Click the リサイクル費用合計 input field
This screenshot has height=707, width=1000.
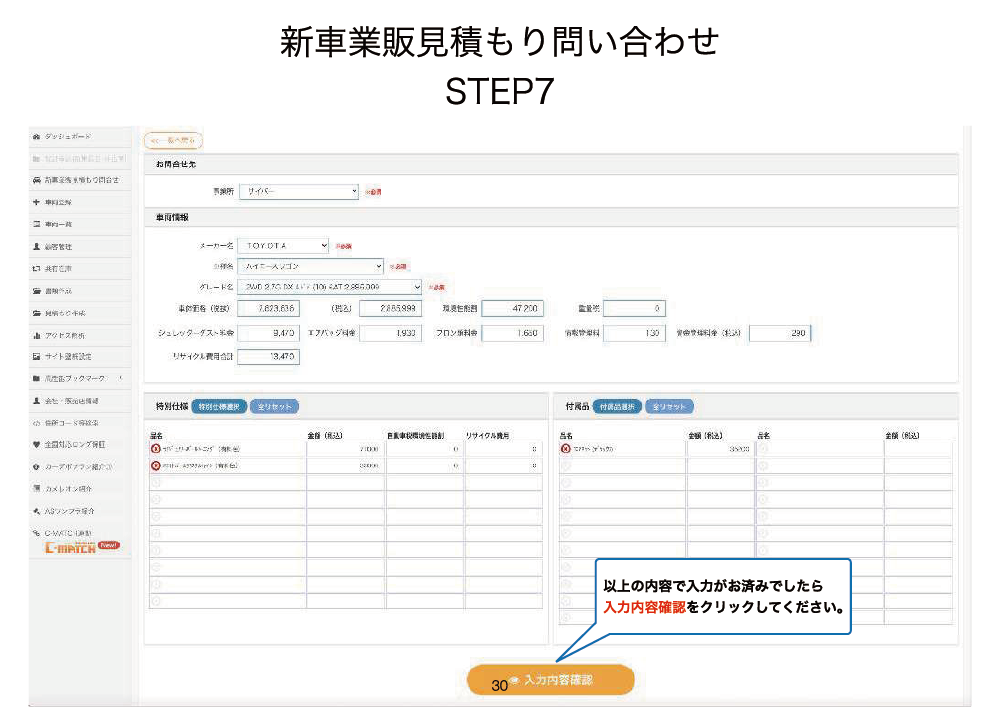pyautogui.click(x=269, y=356)
